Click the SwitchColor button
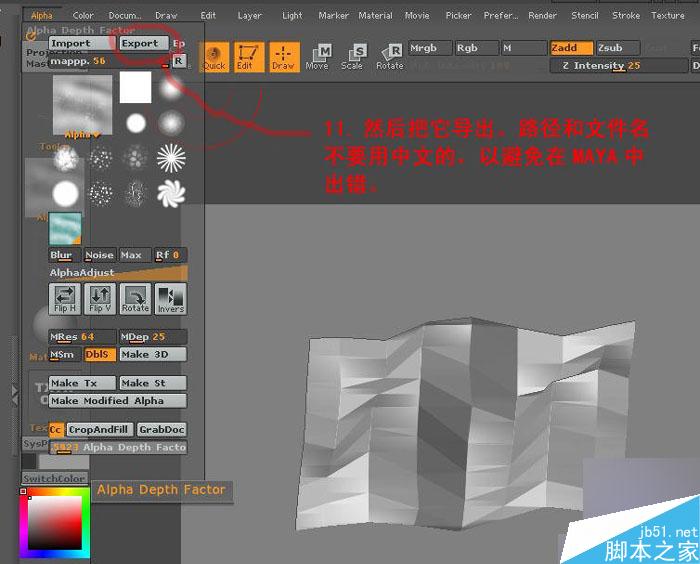Viewport: 700px width, 564px height. [x=55, y=478]
